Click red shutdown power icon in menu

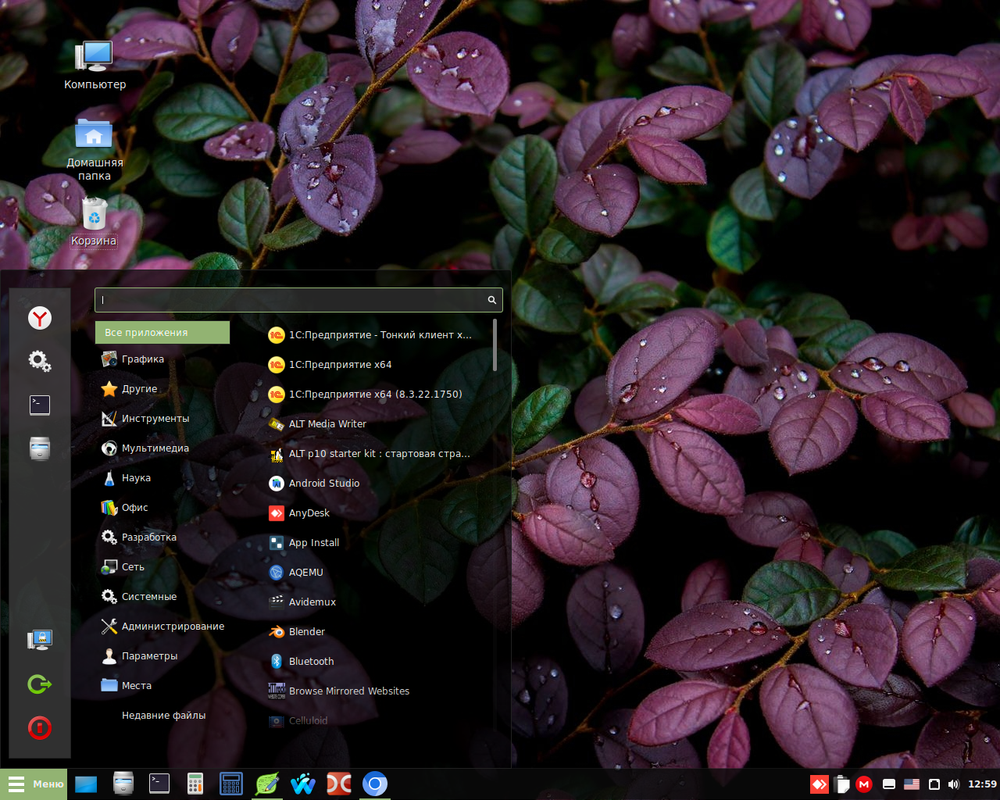tap(40, 727)
